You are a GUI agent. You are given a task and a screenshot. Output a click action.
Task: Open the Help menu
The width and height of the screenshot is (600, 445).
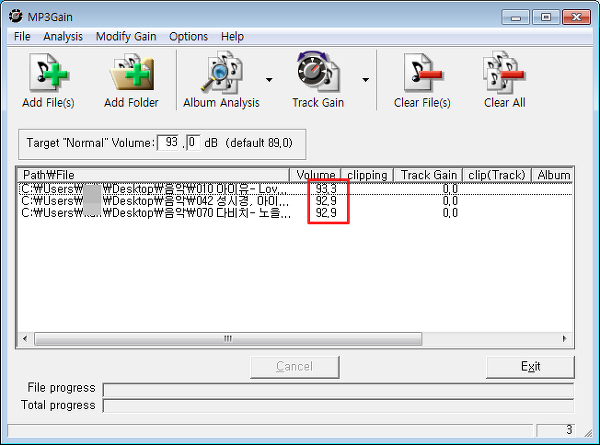pos(232,36)
